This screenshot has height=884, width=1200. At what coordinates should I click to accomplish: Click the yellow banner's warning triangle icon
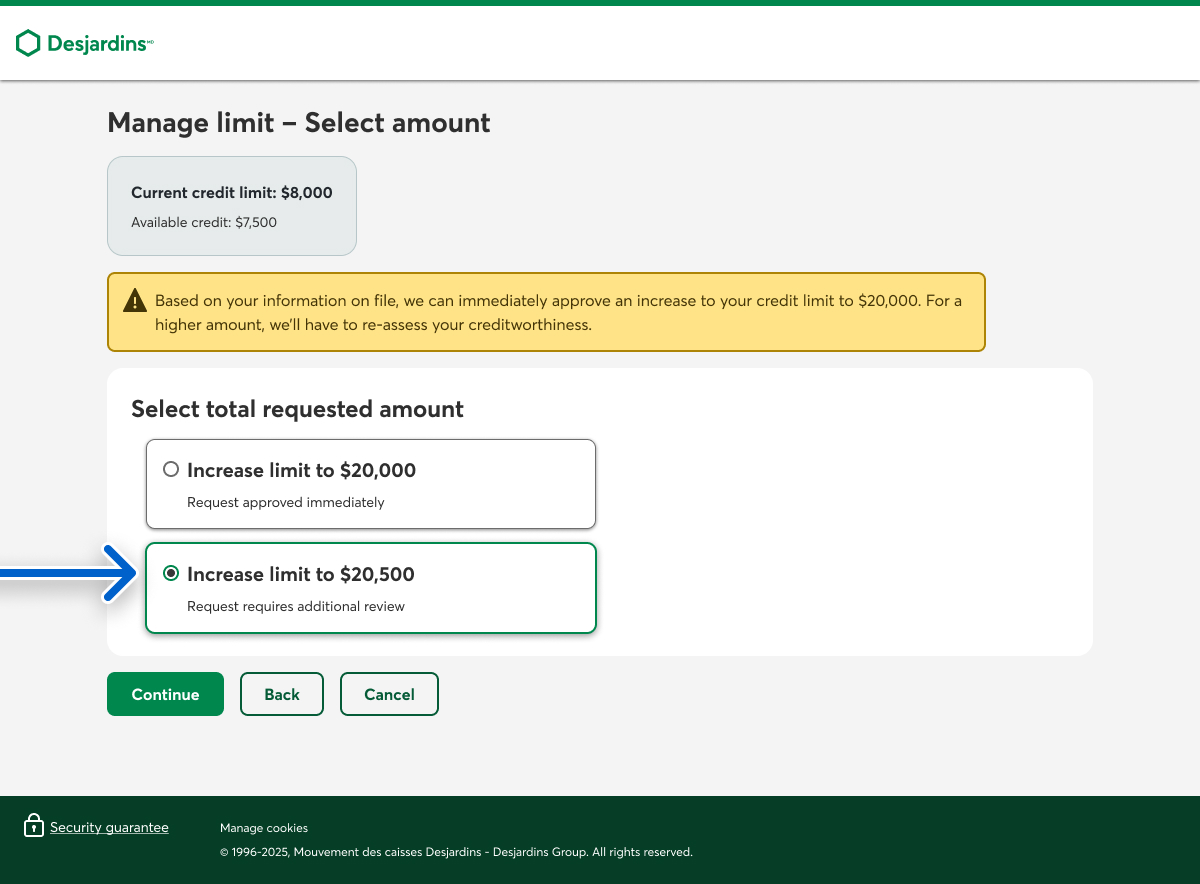click(x=134, y=301)
